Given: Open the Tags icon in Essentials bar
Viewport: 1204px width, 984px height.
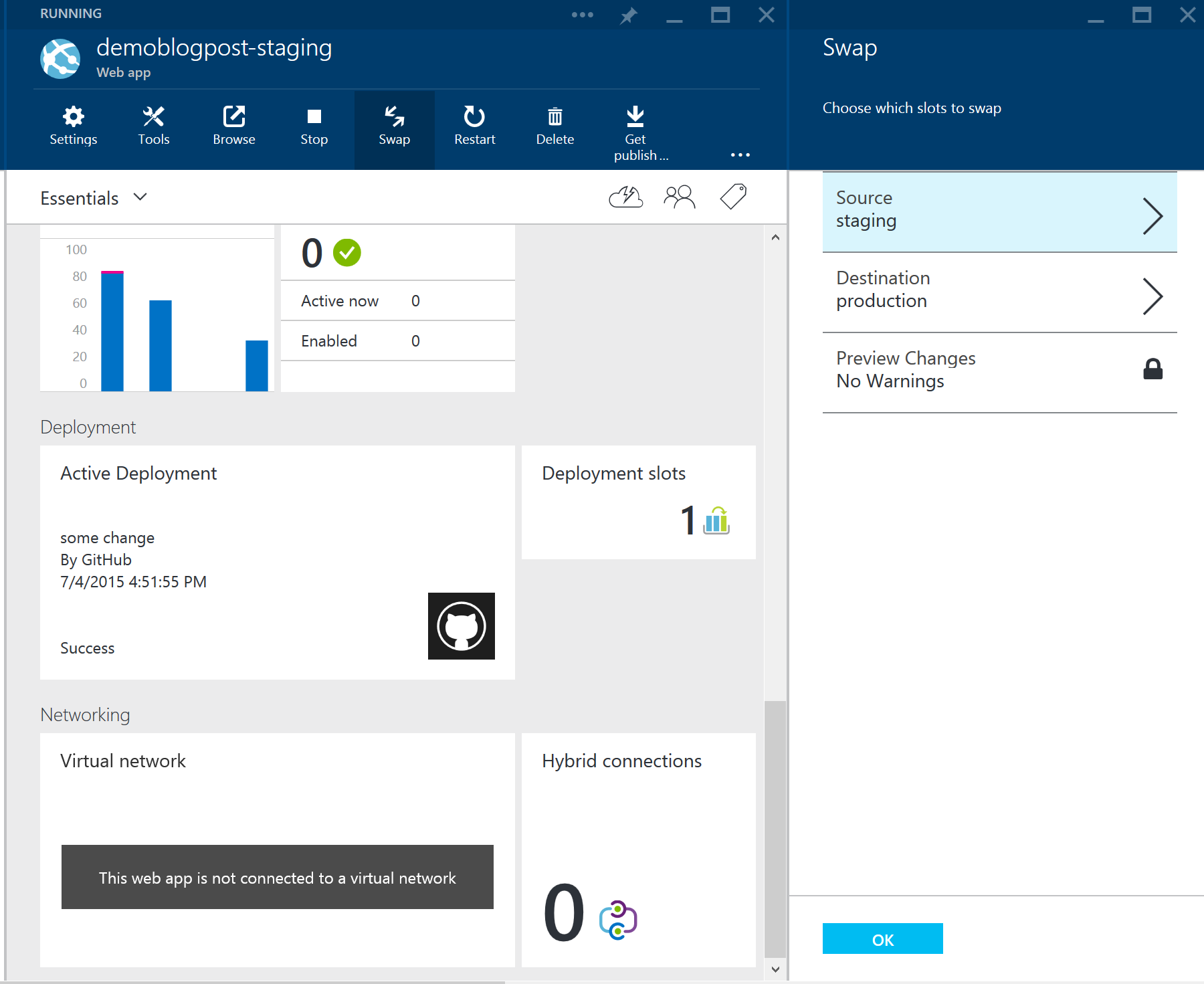Looking at the screenshot, I should 733,197.
